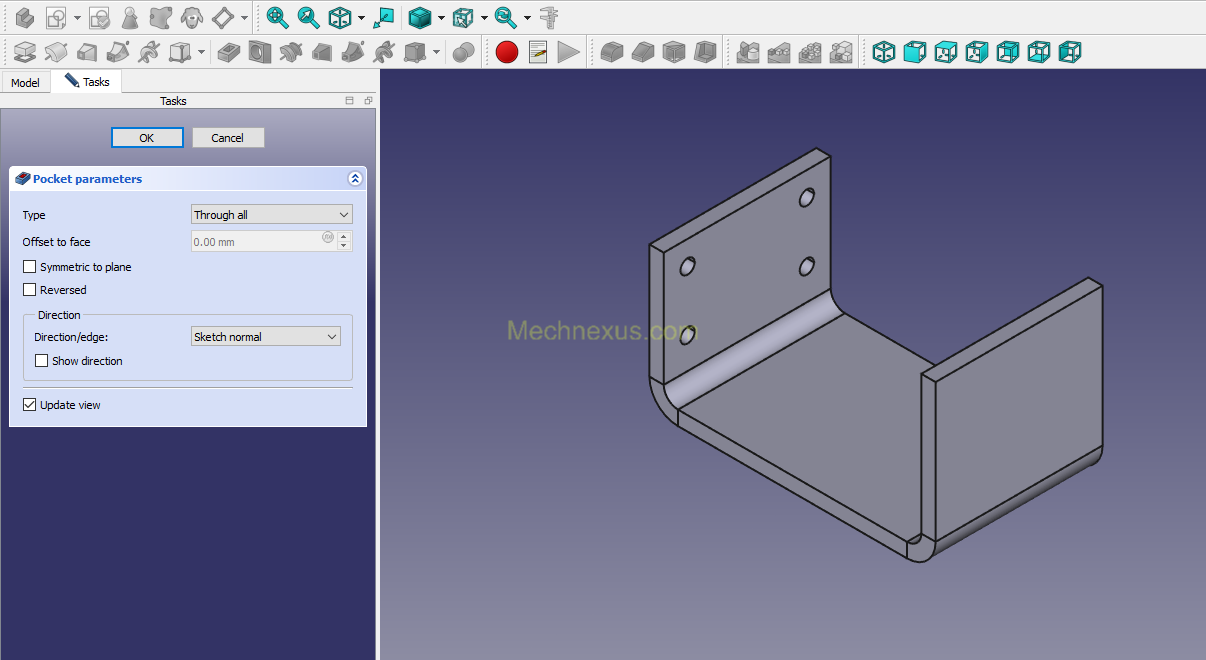Viewport: 1206px width, 660px height.
Task: Click the Boolean operation spheres icon
Action: click(x=463, y=52)
